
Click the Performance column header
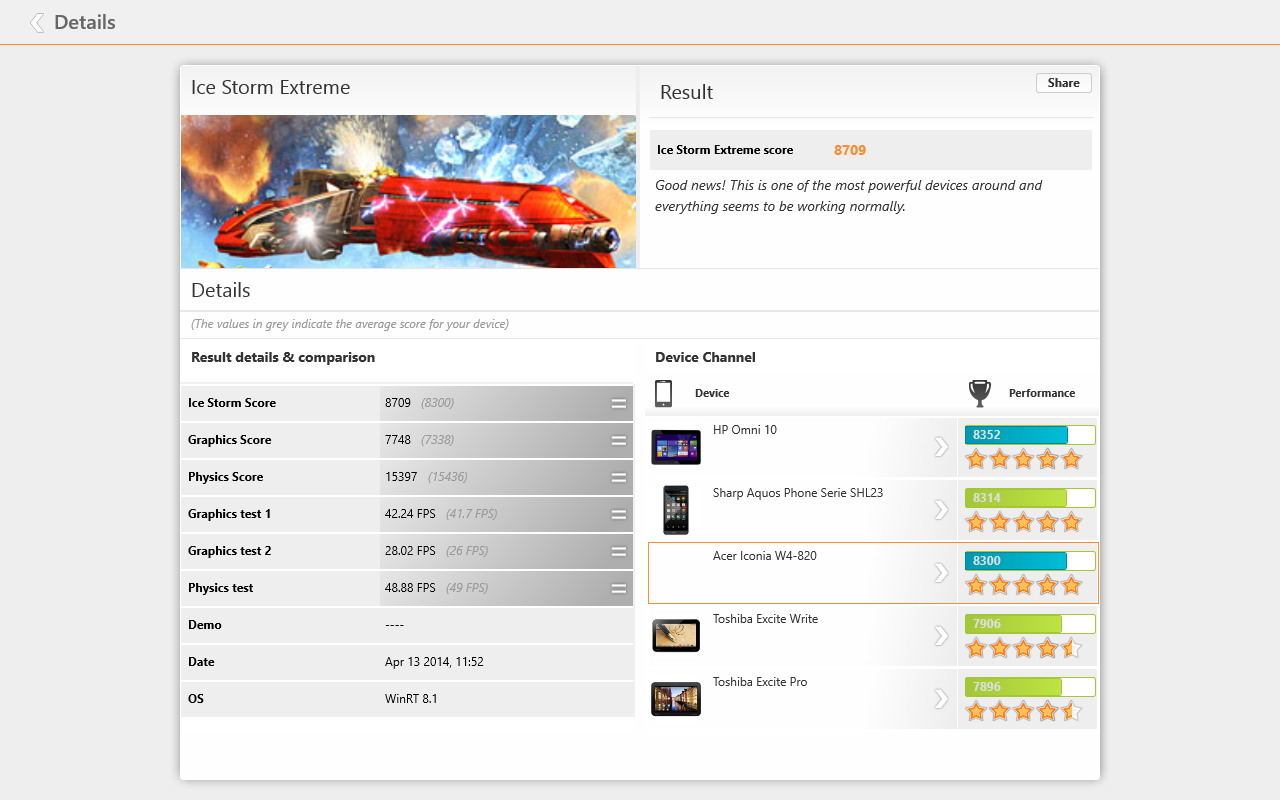point(1042,393)
